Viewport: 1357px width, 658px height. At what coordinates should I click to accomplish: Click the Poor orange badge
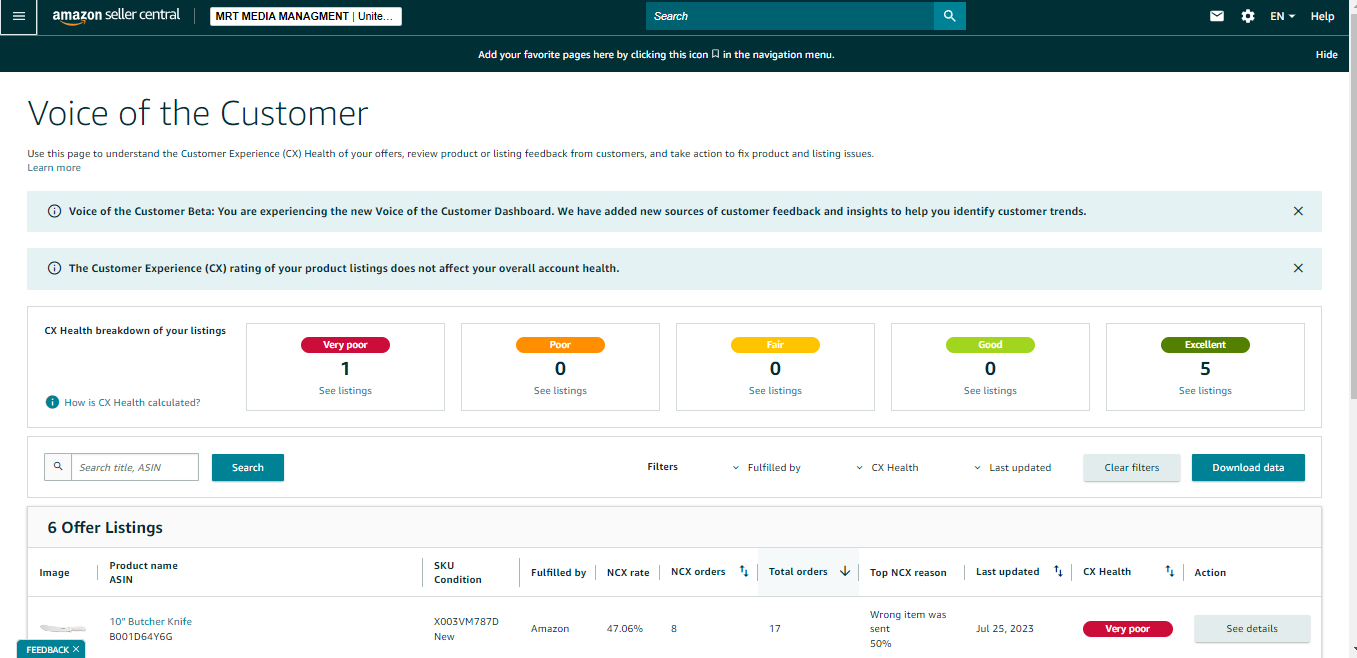click(x=560, y=345)
